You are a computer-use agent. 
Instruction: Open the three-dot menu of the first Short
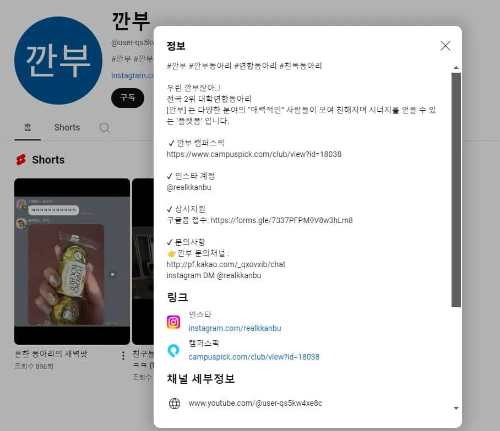(x=123, y=355)
